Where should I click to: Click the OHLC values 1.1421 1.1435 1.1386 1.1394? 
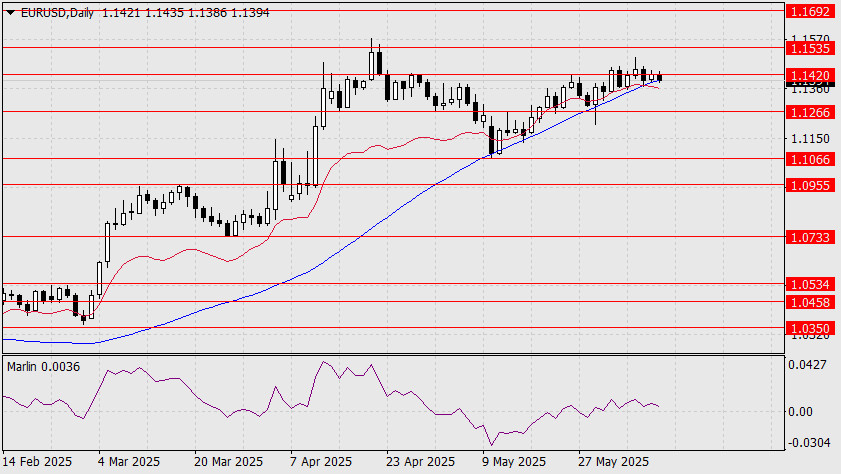click(x=186, y=13)
